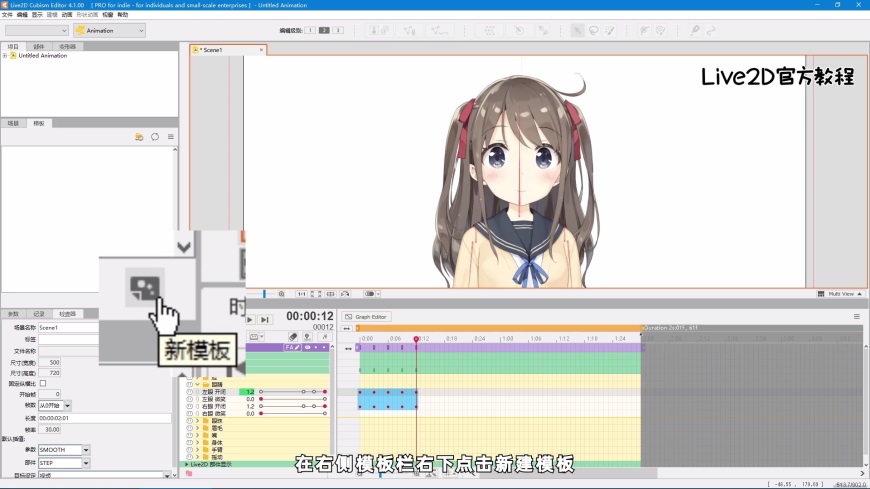Switch to the 部件 tab
The width and height of the screenshot is (870, 489).
point(39,47)
